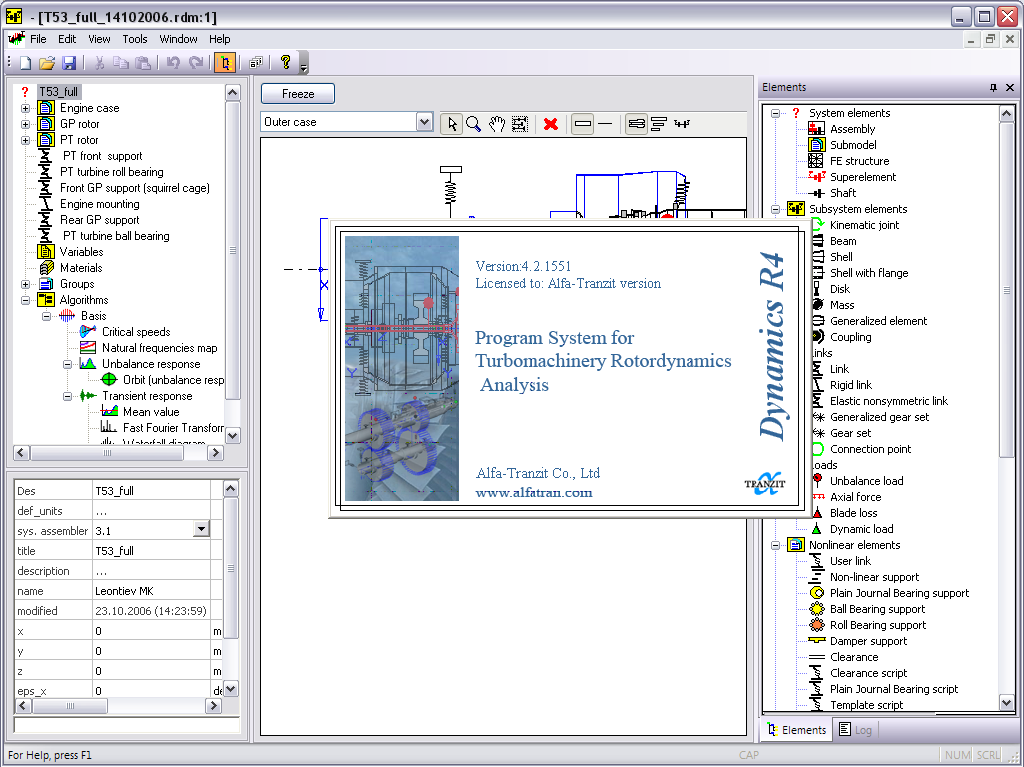1024x767 pixels.
Task: Click the Damper support icon
Action: [817, 641]
